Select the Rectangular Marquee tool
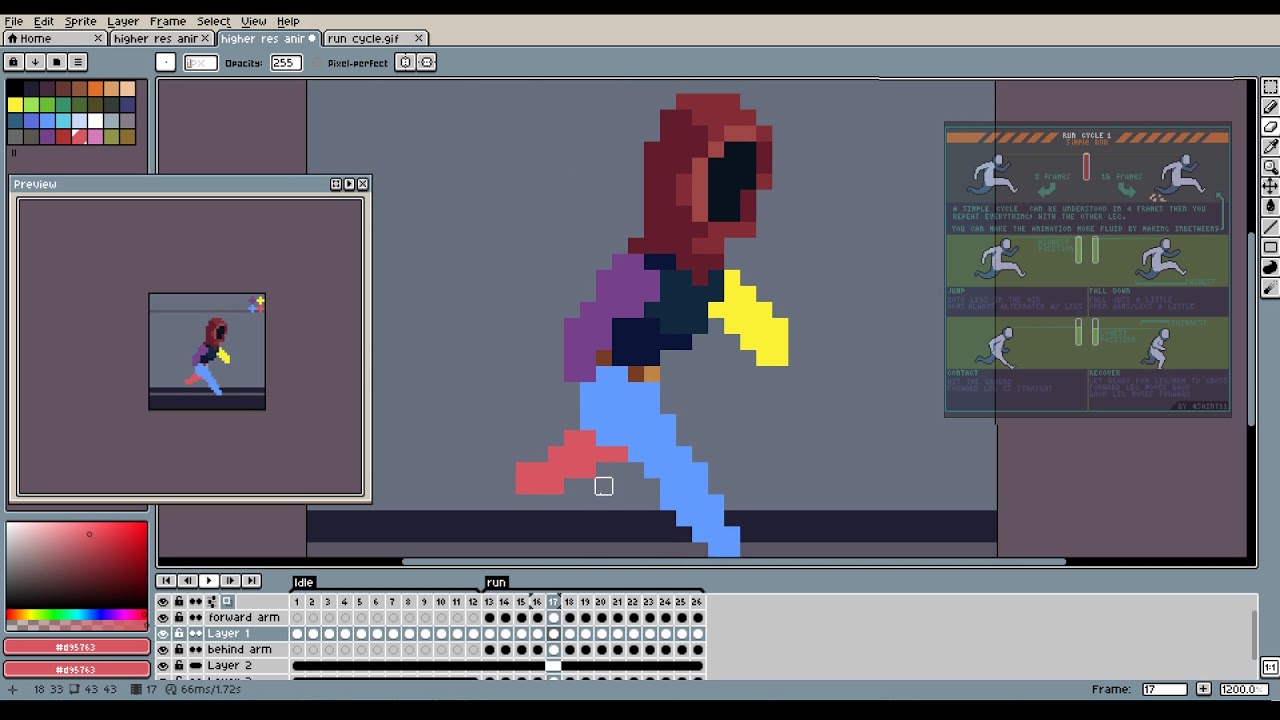1280x720 pixels. click(1270, 87)
